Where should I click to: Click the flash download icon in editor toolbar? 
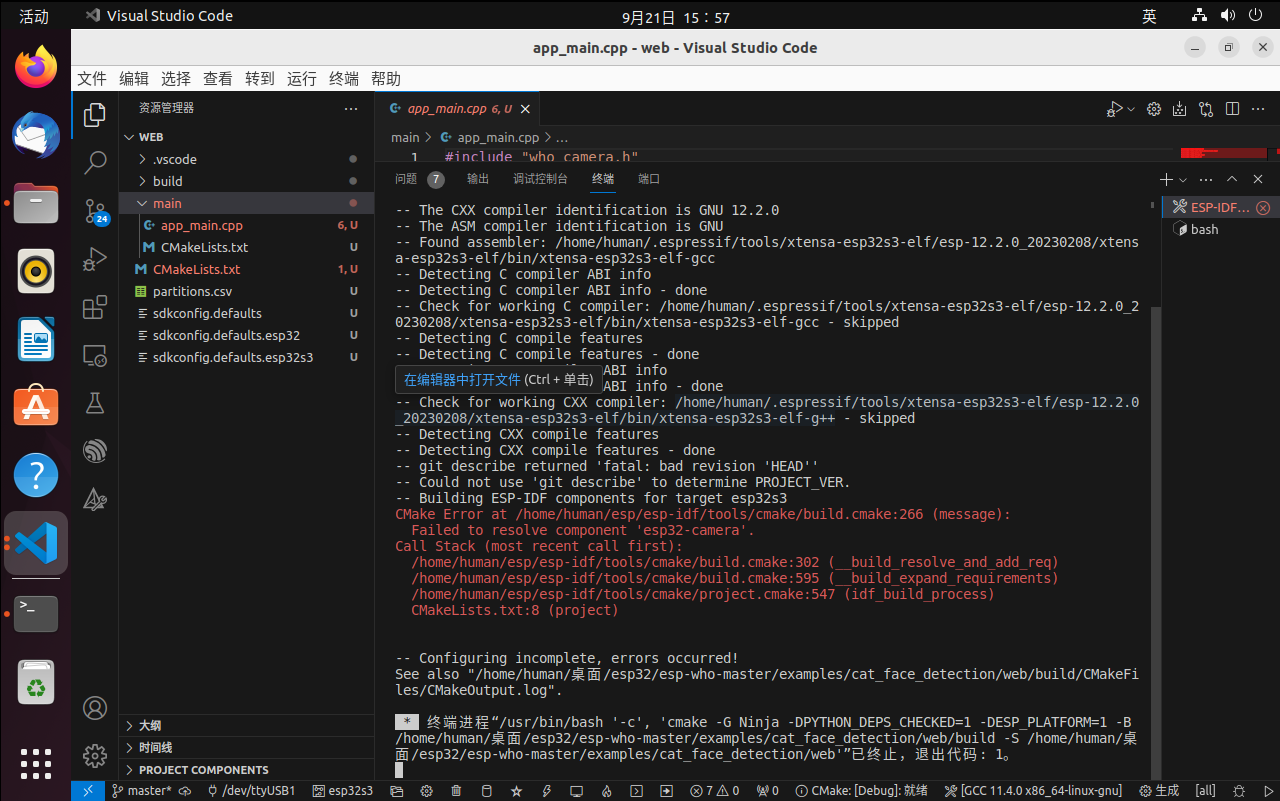coord(1179,109)
